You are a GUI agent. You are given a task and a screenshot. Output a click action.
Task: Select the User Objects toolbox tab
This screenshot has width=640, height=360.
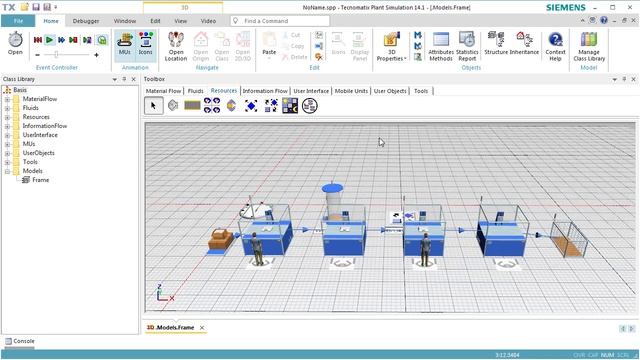click(390, 91)
